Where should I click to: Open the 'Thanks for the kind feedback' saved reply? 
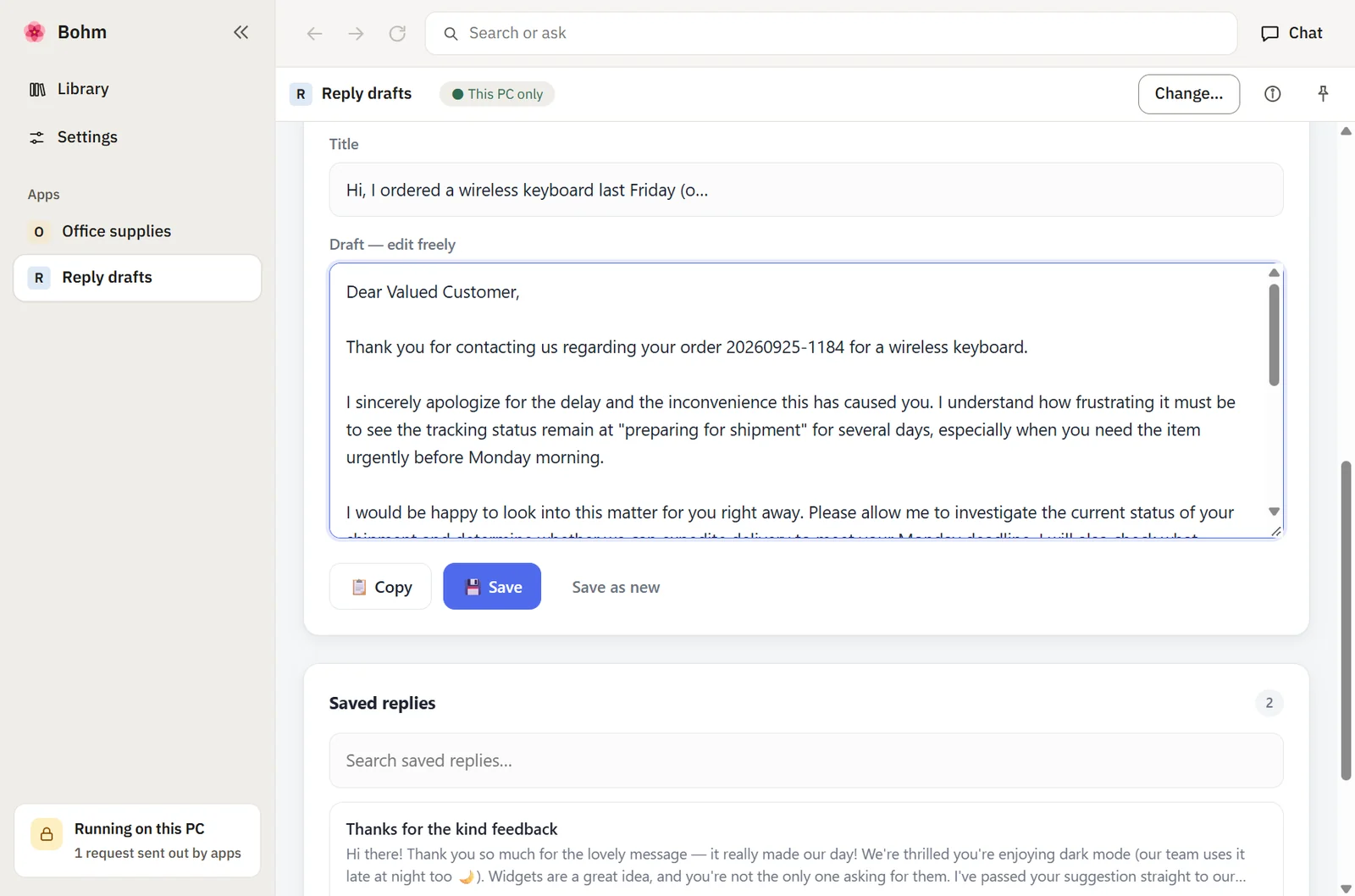click(x=806, y=849)
